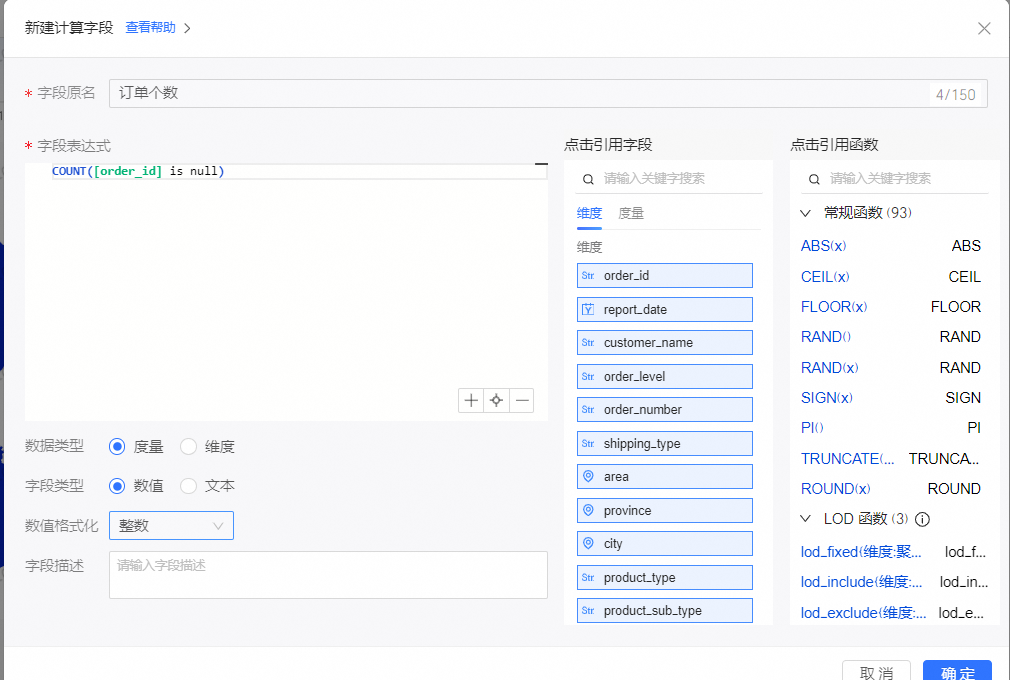Select 文本 radio for 字段类型

(x=189, y=486)
